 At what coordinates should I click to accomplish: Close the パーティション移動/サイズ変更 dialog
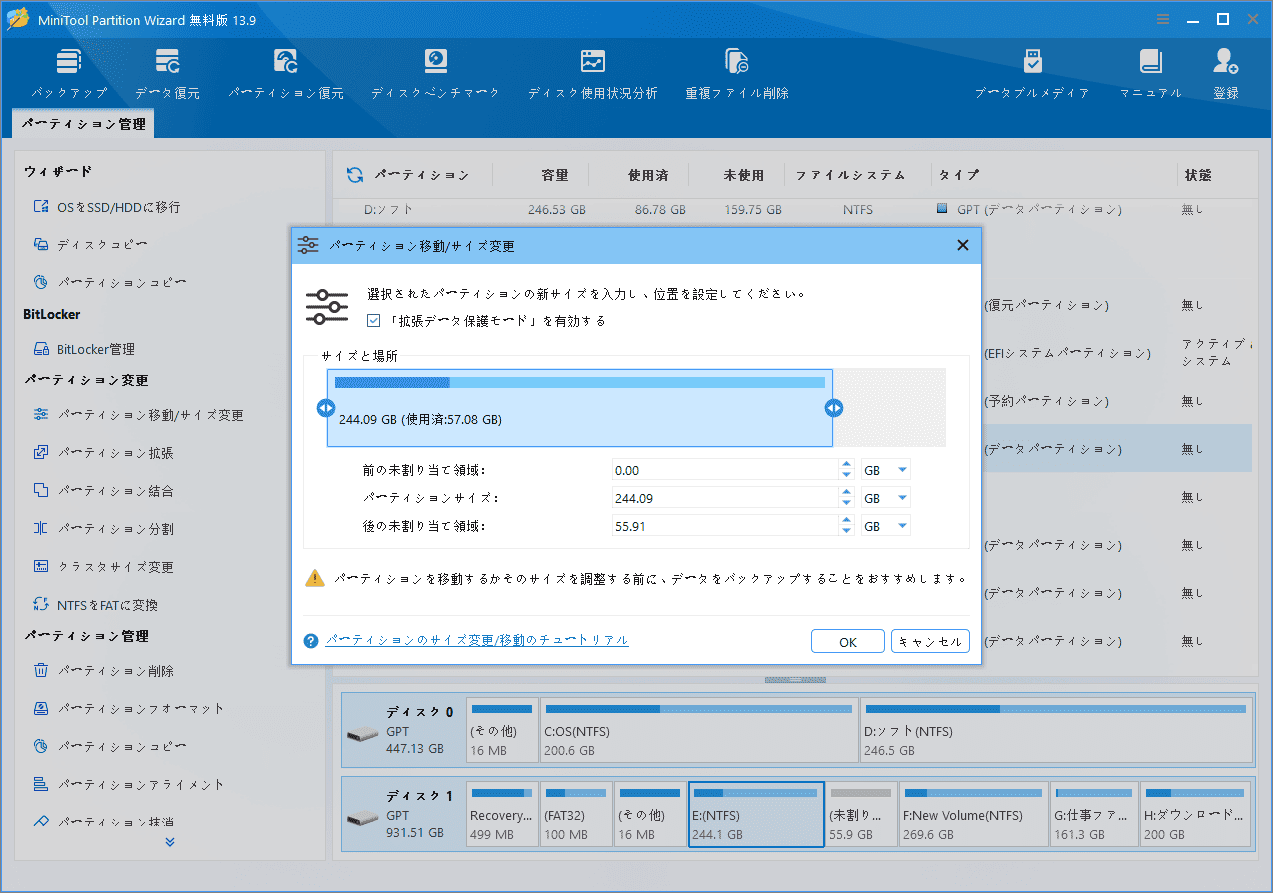tap(962, 245)
